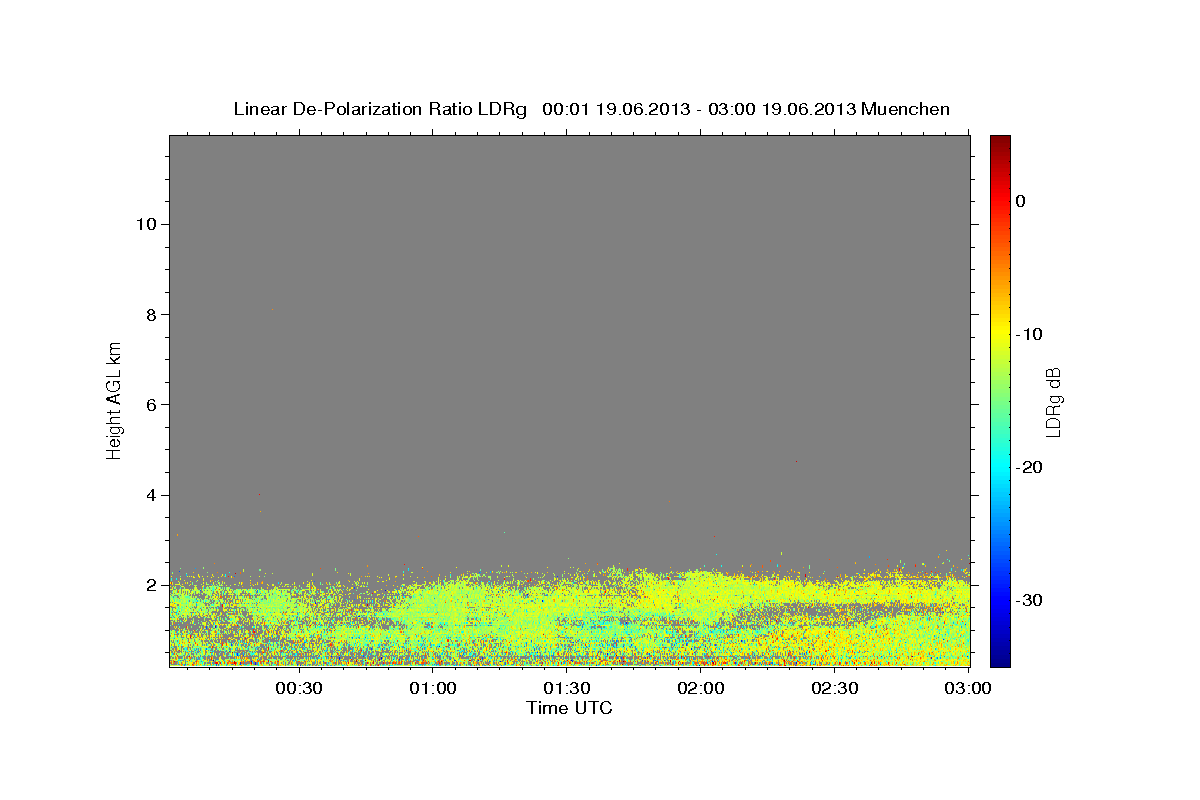Click the colored LDR data layer near 01:30
The height and width of the screenshot is (800, 1200).
[x=567, y=620]
